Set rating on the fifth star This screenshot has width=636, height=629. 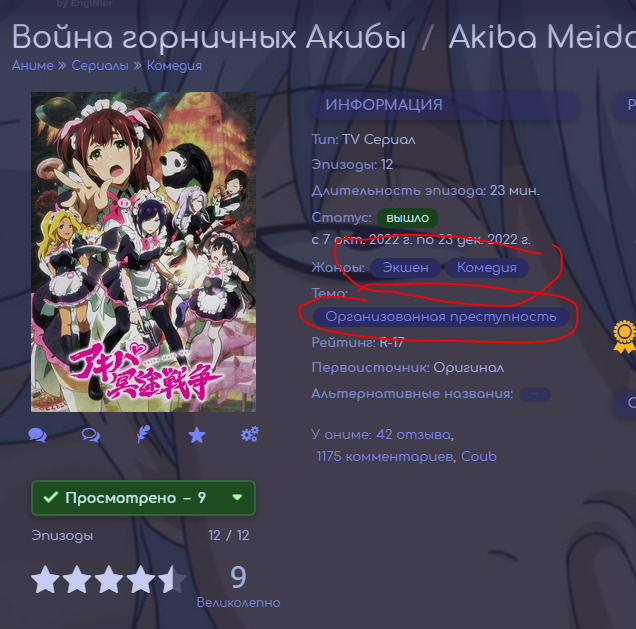click(x=173, y=580)
